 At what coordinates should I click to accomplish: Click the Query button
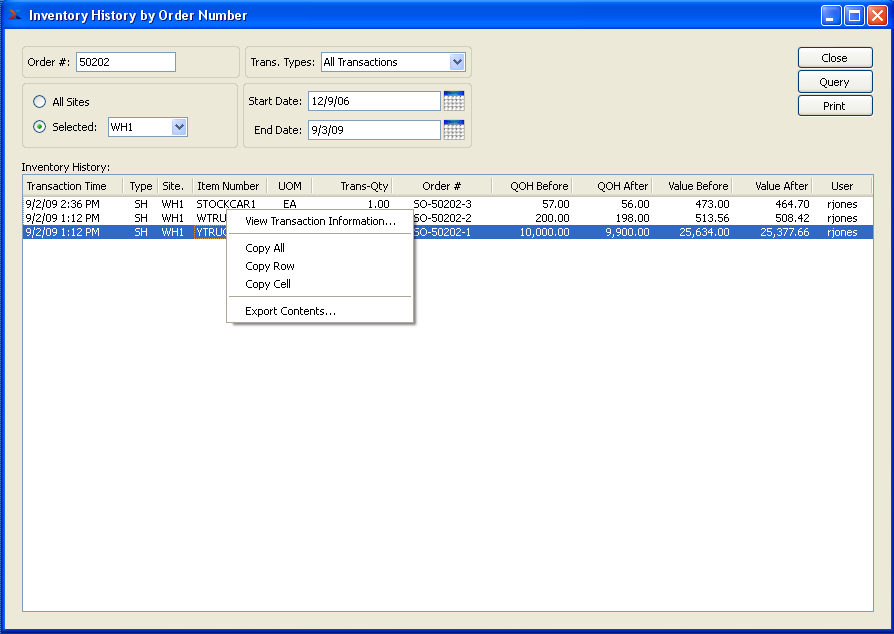pyautogui.click(x=835, y=82)
